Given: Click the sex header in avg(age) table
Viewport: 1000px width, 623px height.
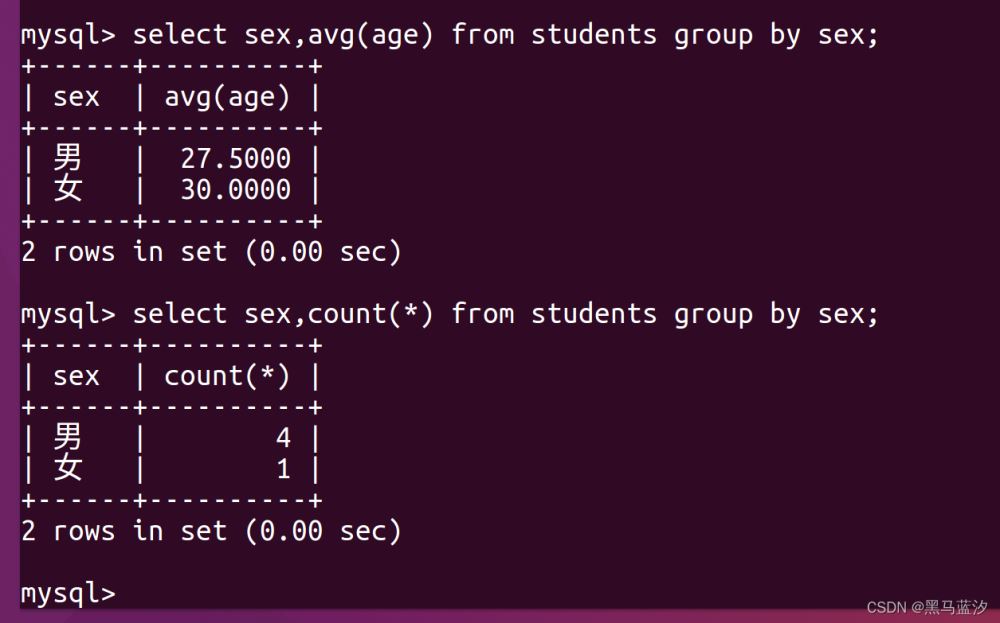Looking at the screenshot, I should [x=76, y=97].
